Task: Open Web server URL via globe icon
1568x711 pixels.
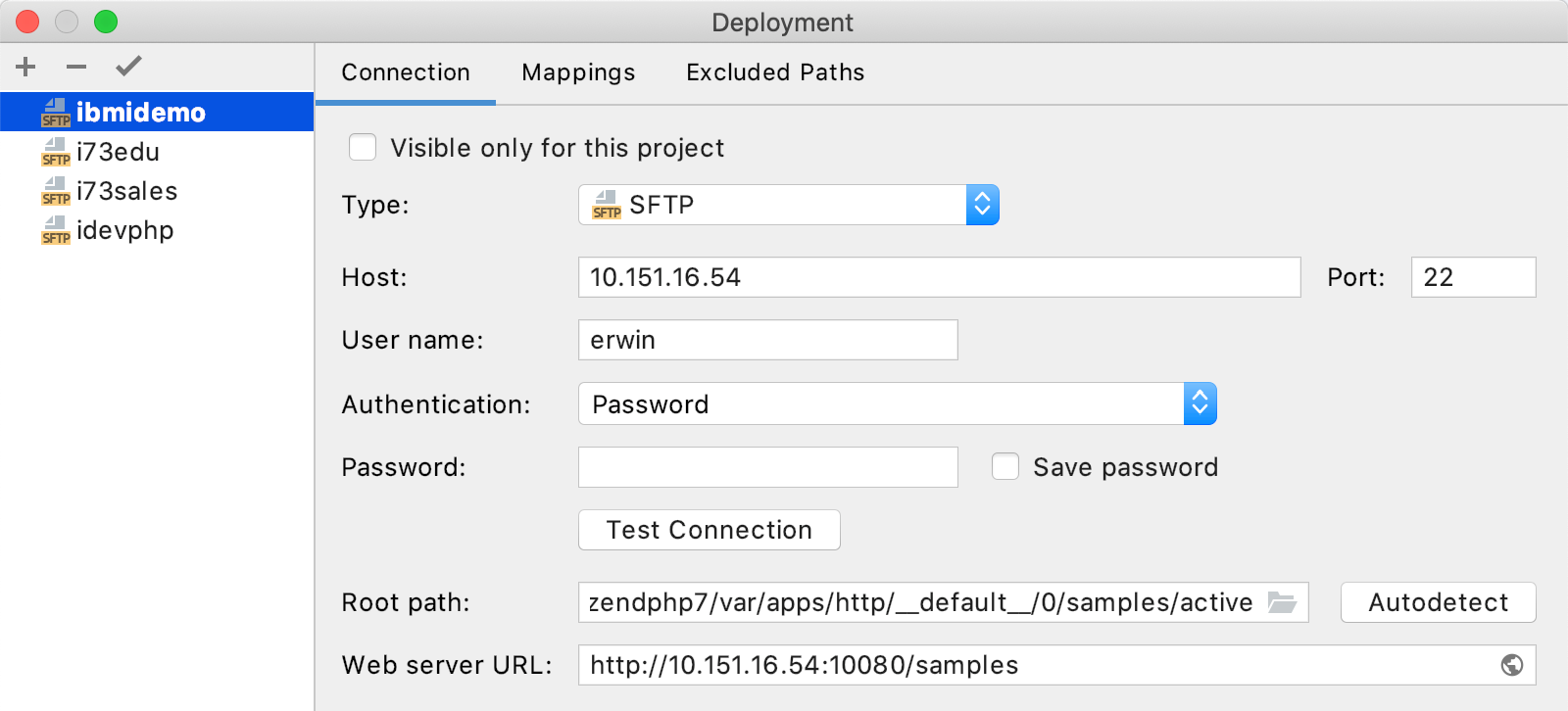Action: [1512, 665]
